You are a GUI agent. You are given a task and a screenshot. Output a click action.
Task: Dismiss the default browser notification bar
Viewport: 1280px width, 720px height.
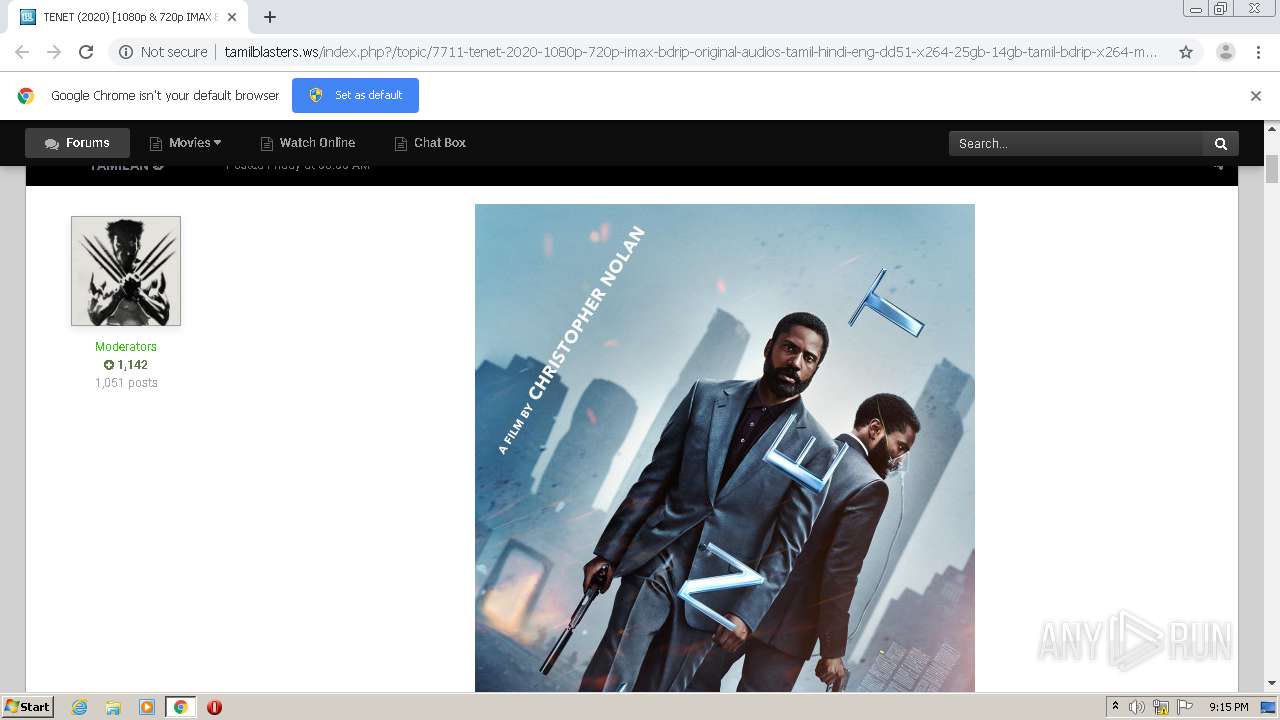click(1256, 96)
